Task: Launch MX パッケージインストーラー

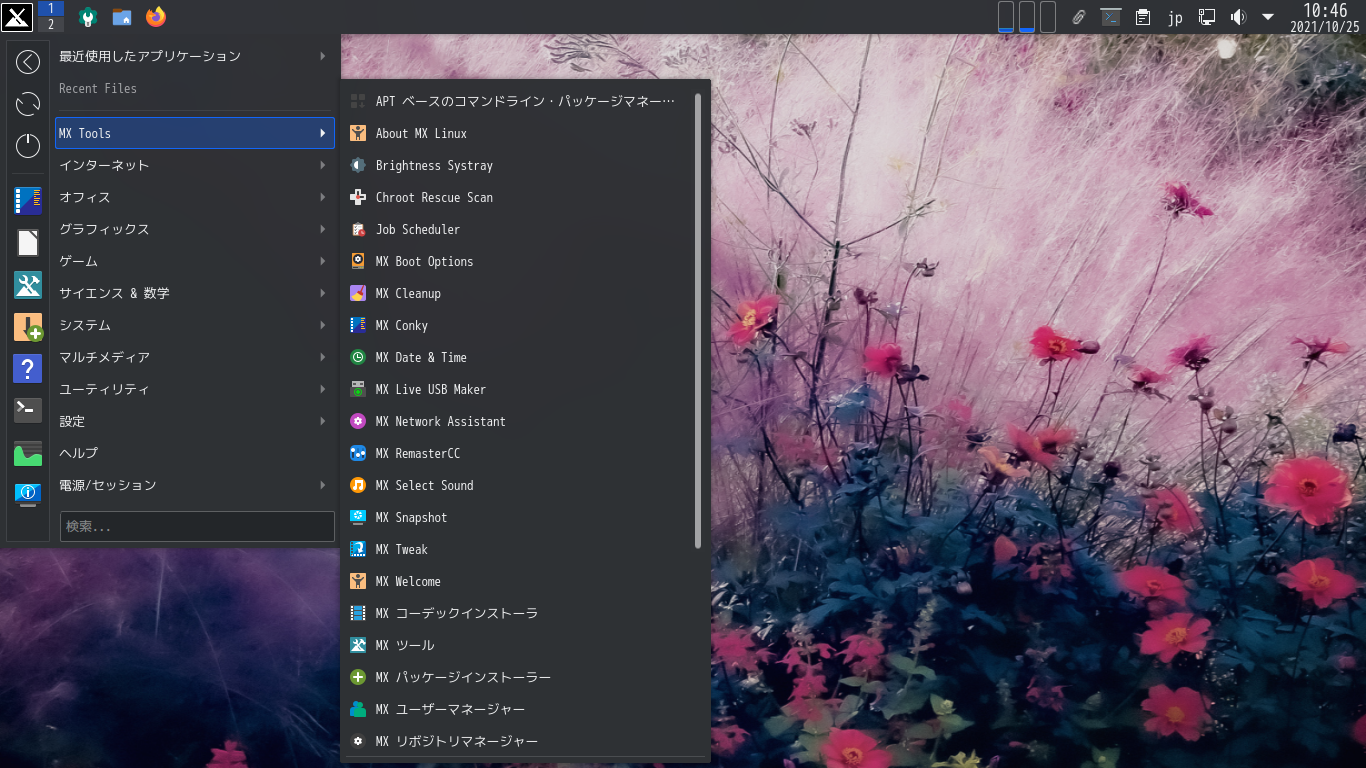Action: [x=520, y=677]
